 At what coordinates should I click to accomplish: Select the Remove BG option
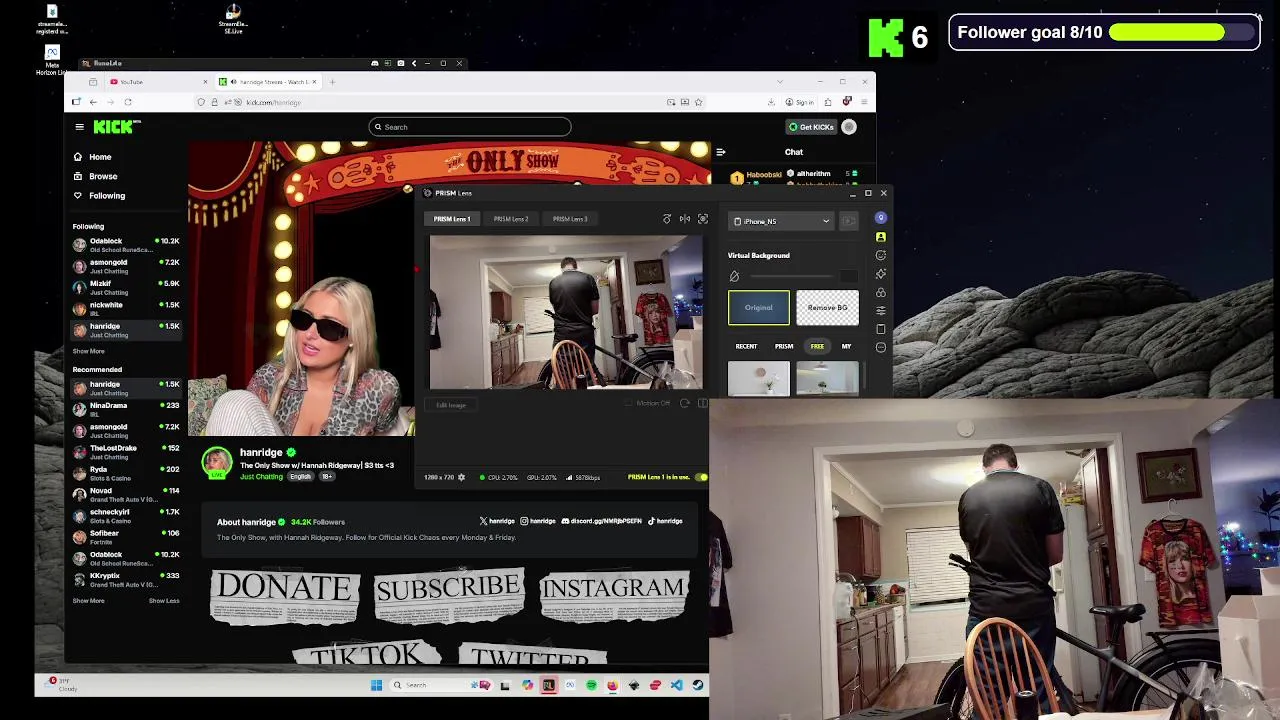pos(827,308)
